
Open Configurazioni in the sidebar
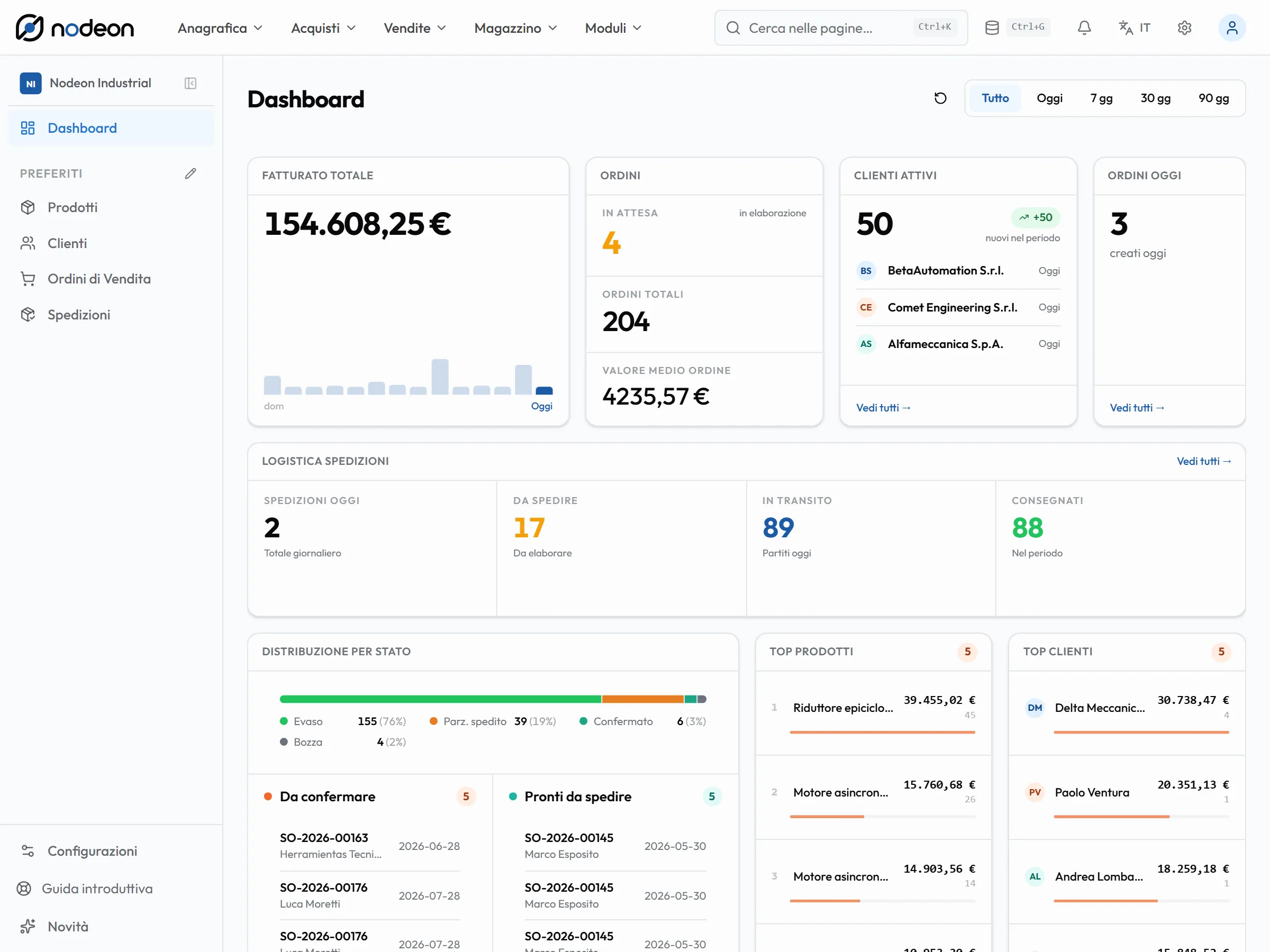[111, 851]
